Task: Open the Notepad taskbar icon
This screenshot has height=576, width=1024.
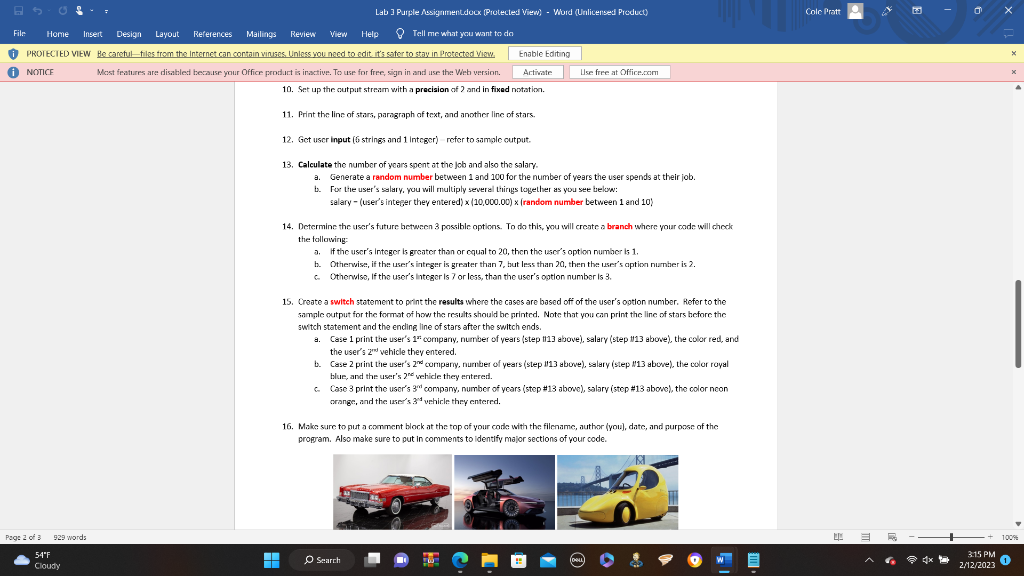Action: pos(753,560)
